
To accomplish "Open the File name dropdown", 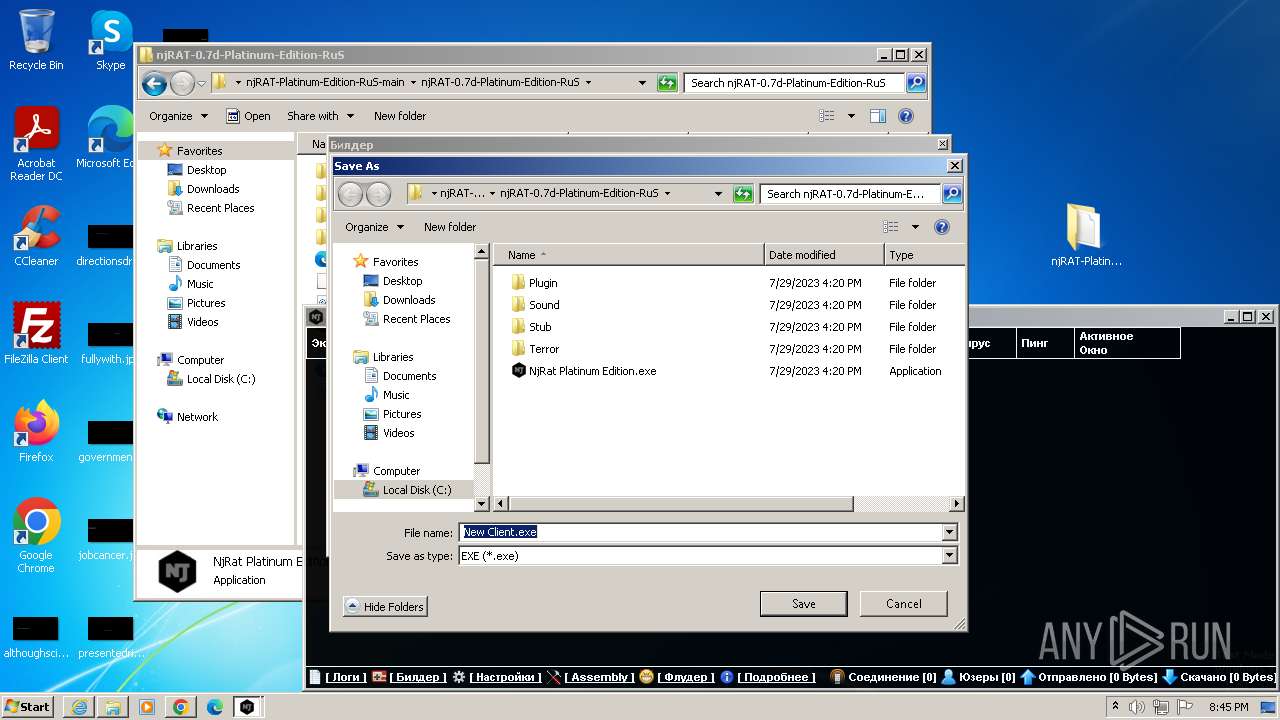I will tap(950, 533).
